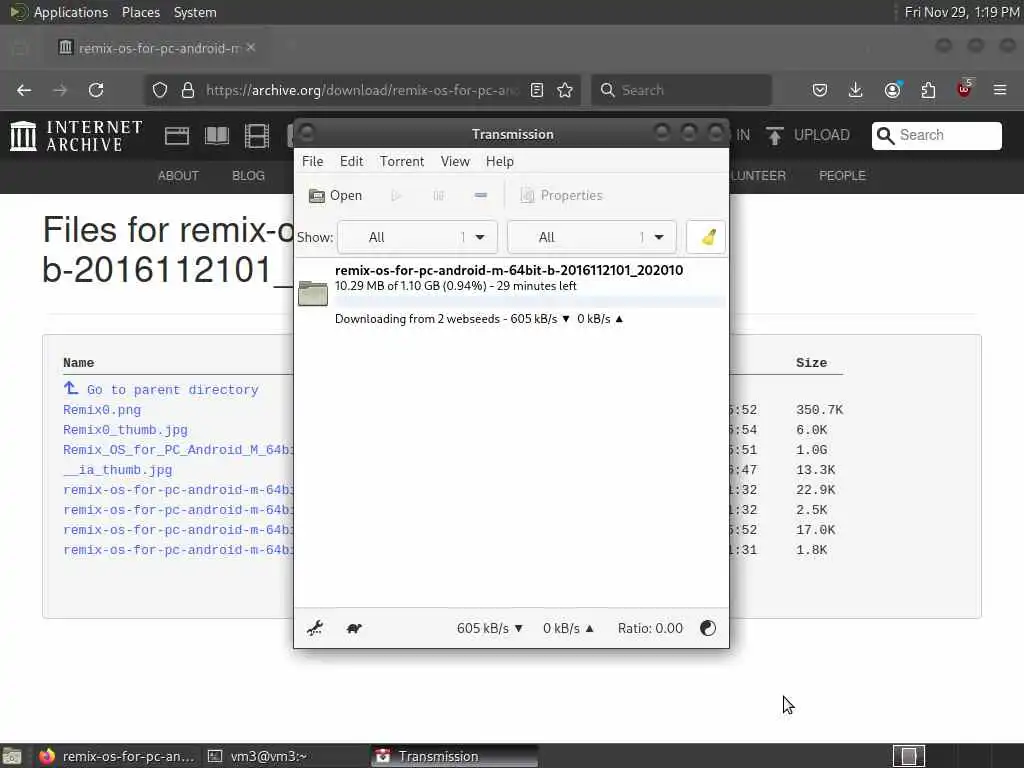The height and width of the screenshot is (768, 1024).
Task: Click the Internet Archive Search box
Action: coord(936,135)
